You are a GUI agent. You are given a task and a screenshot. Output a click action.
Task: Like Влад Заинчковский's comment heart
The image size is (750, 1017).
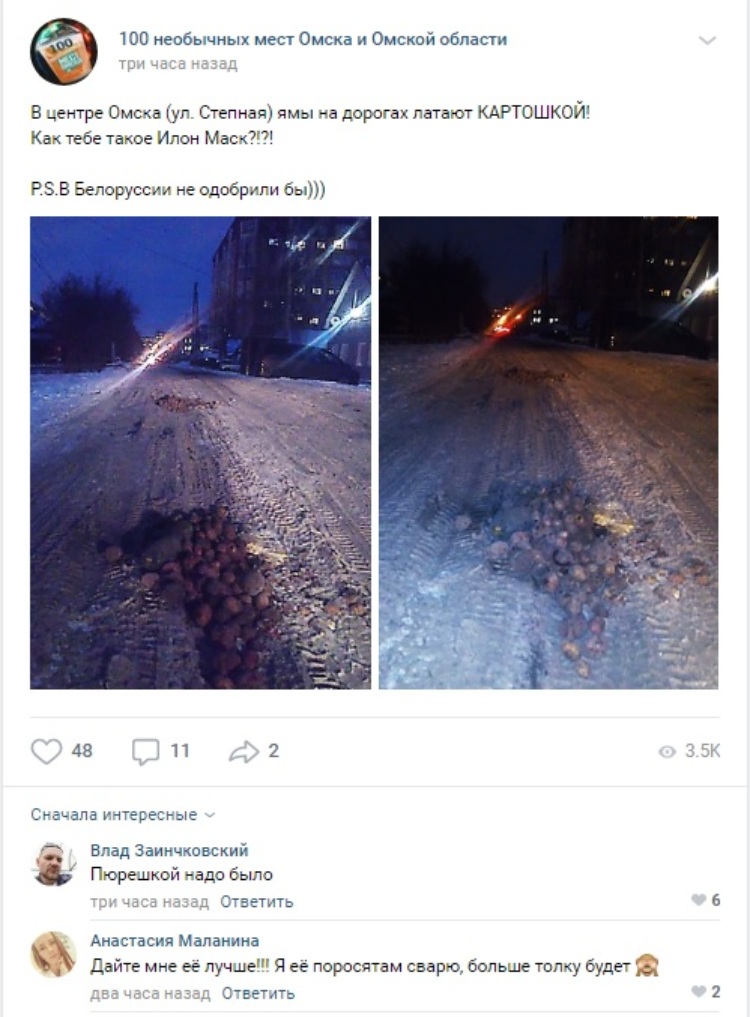click(x=698, y=900)
